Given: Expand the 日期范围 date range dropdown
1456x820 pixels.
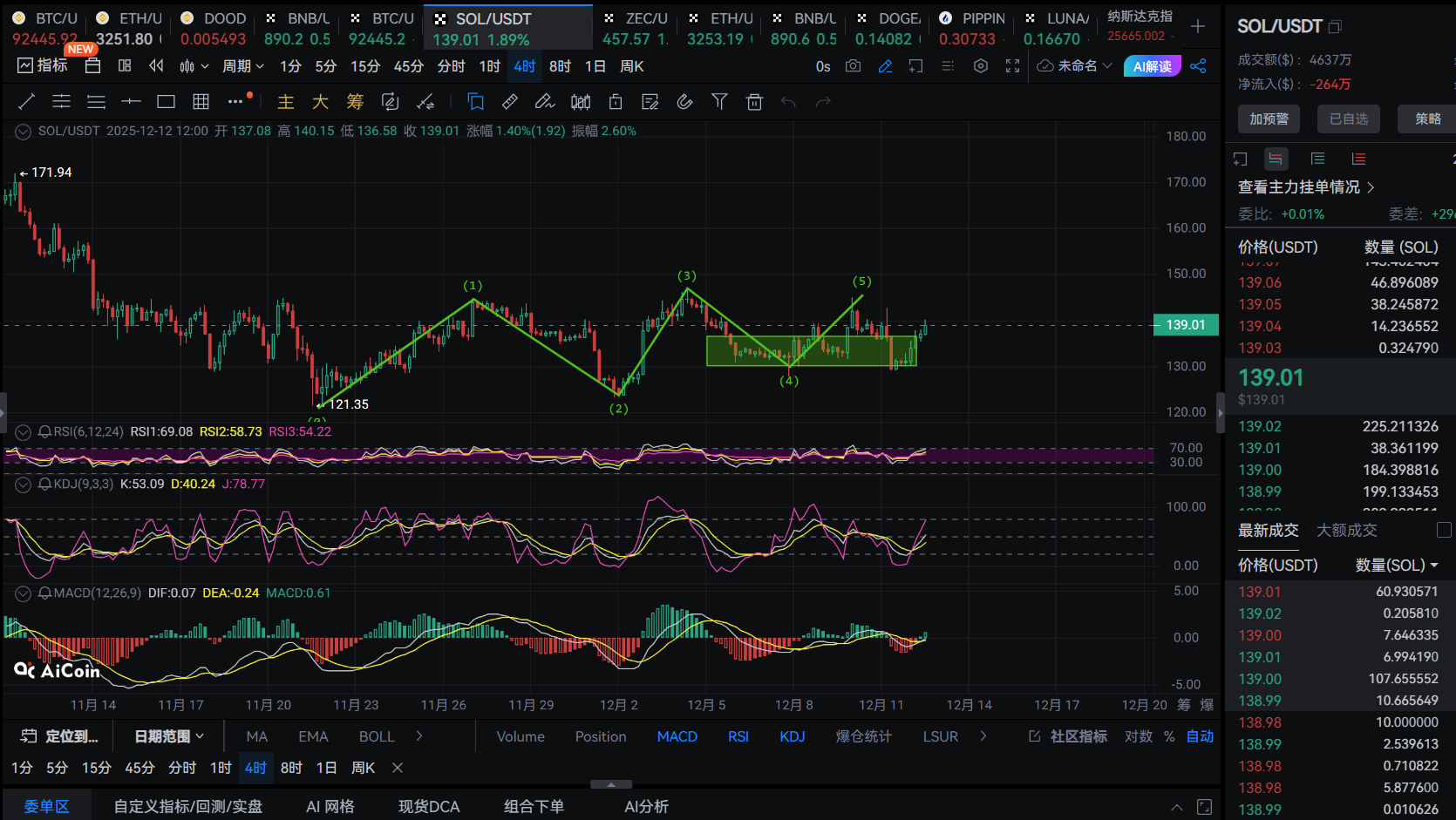Looking at the screenshot, I should 169,736.
